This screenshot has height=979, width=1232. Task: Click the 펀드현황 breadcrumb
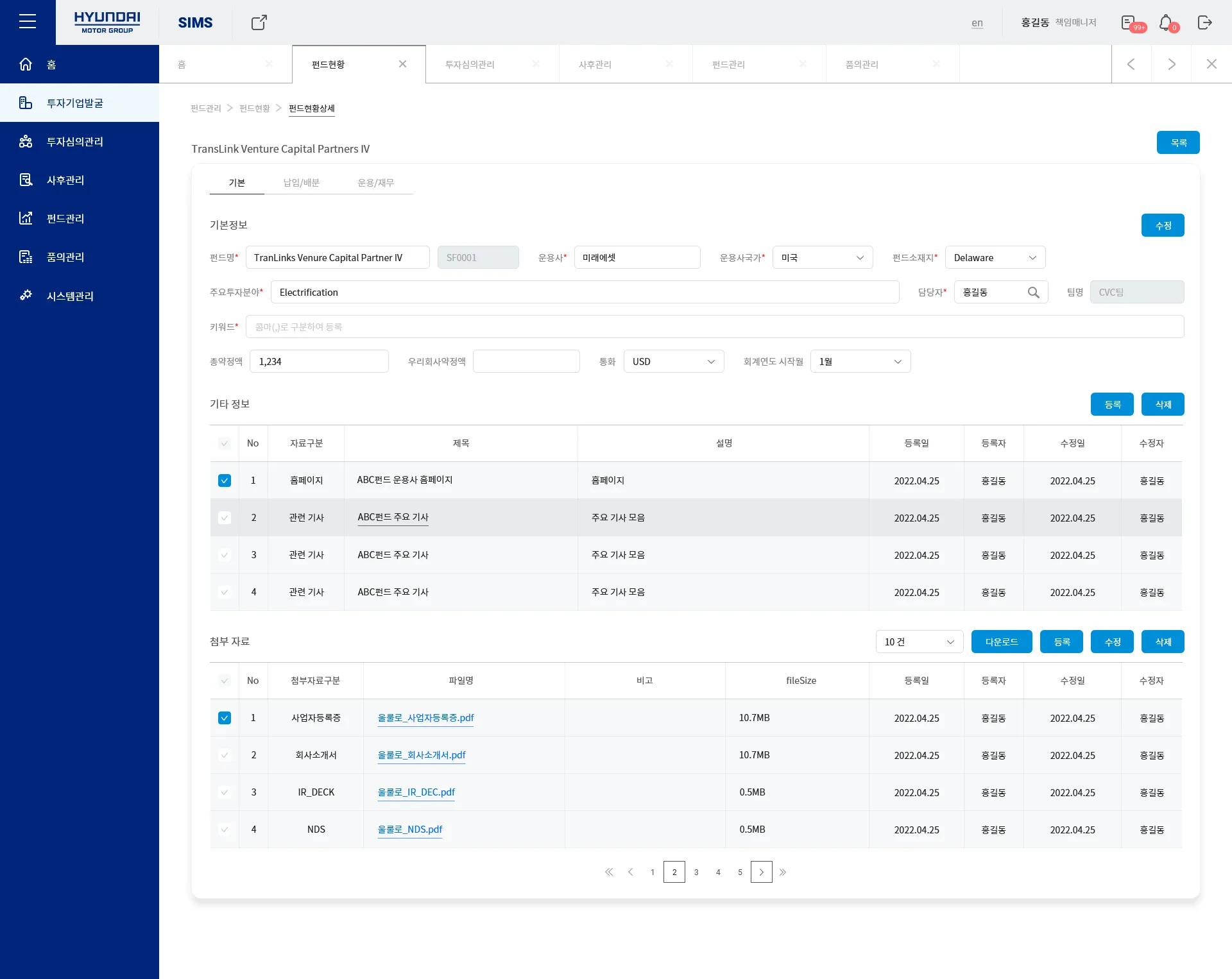(x=255, y=108)
